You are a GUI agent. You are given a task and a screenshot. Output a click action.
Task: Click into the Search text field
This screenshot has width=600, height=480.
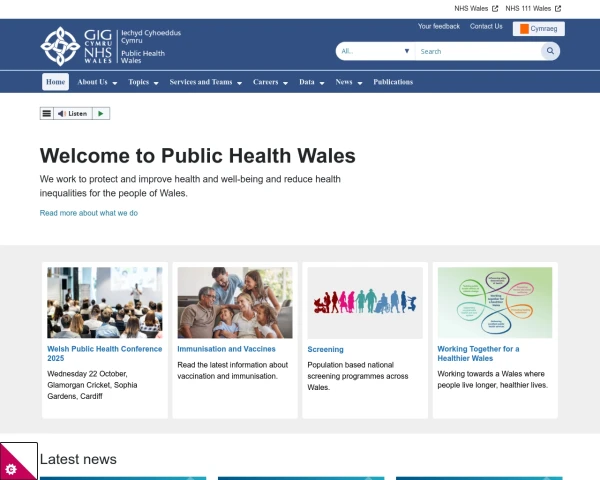tap(478, 51)
